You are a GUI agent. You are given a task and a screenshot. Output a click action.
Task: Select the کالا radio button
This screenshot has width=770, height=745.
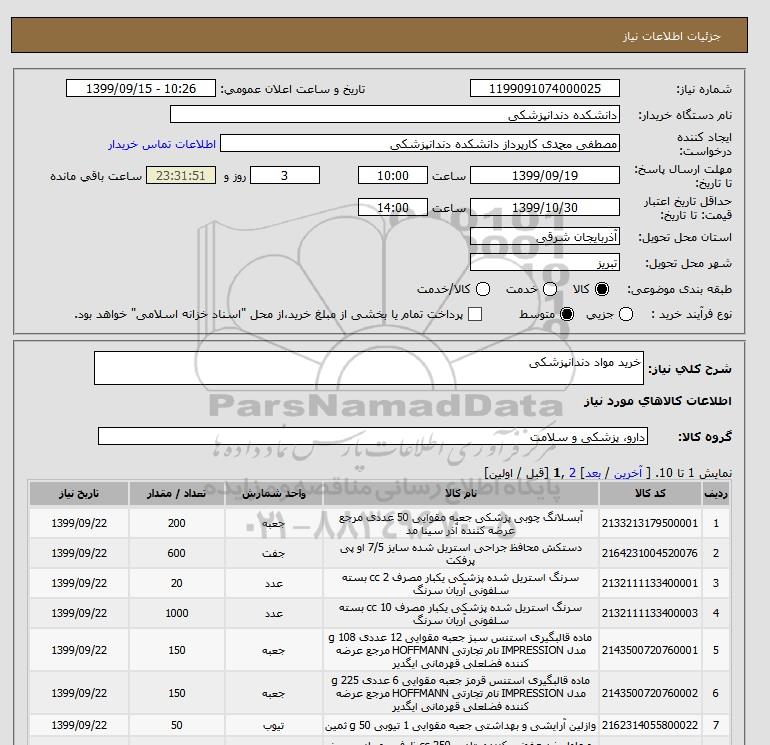click(x=602, y=289)
